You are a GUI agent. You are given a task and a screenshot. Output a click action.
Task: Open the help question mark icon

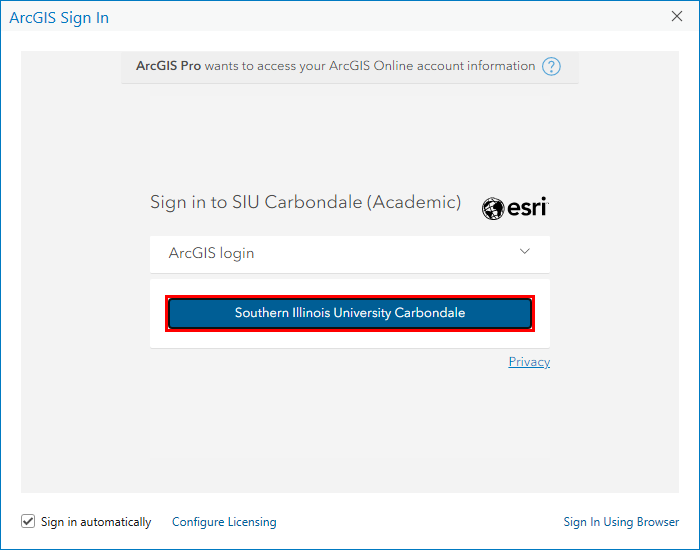(551, 67)
